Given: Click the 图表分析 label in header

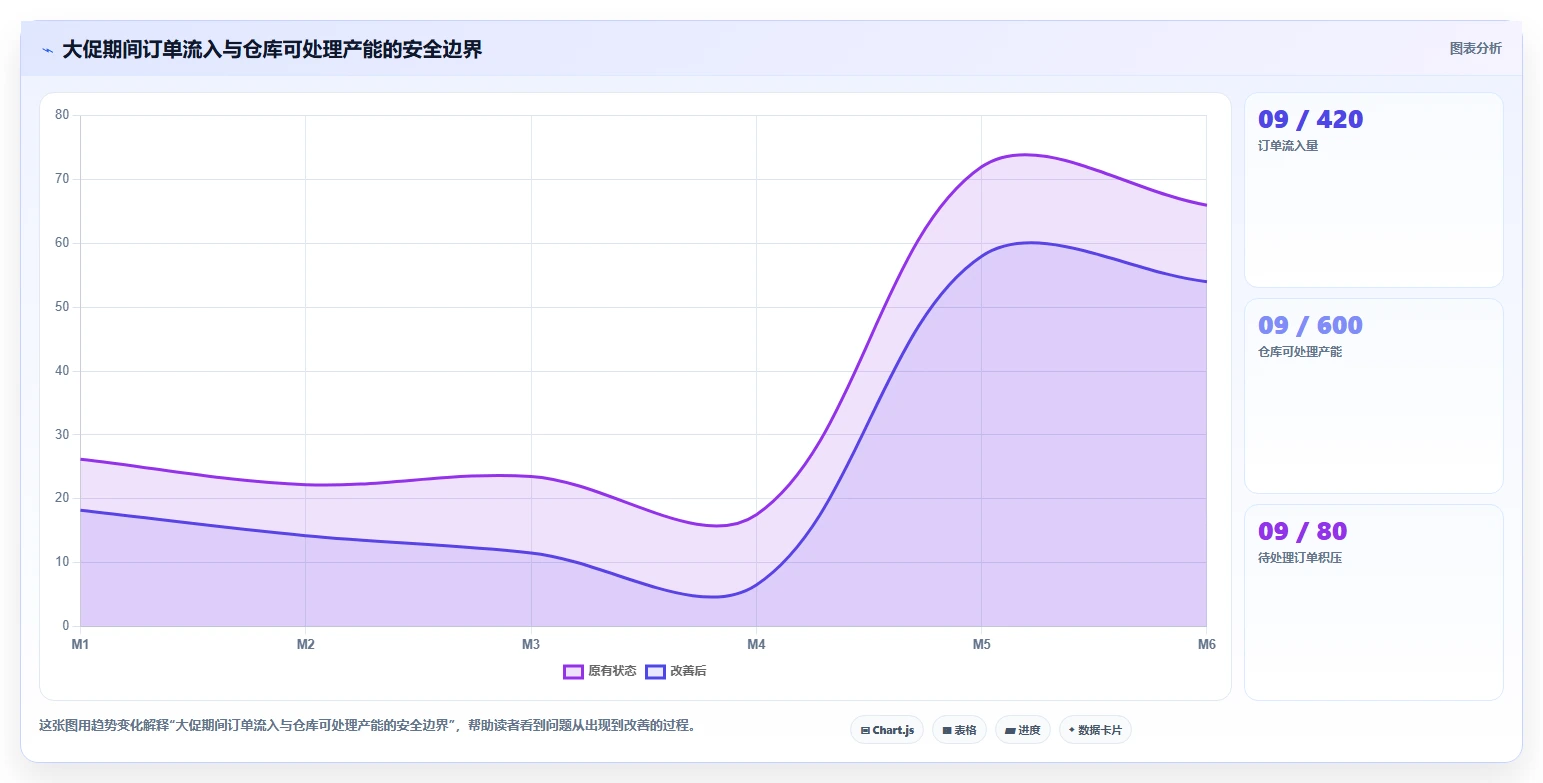Looking at the screenshot, I should coord(1475,49).
